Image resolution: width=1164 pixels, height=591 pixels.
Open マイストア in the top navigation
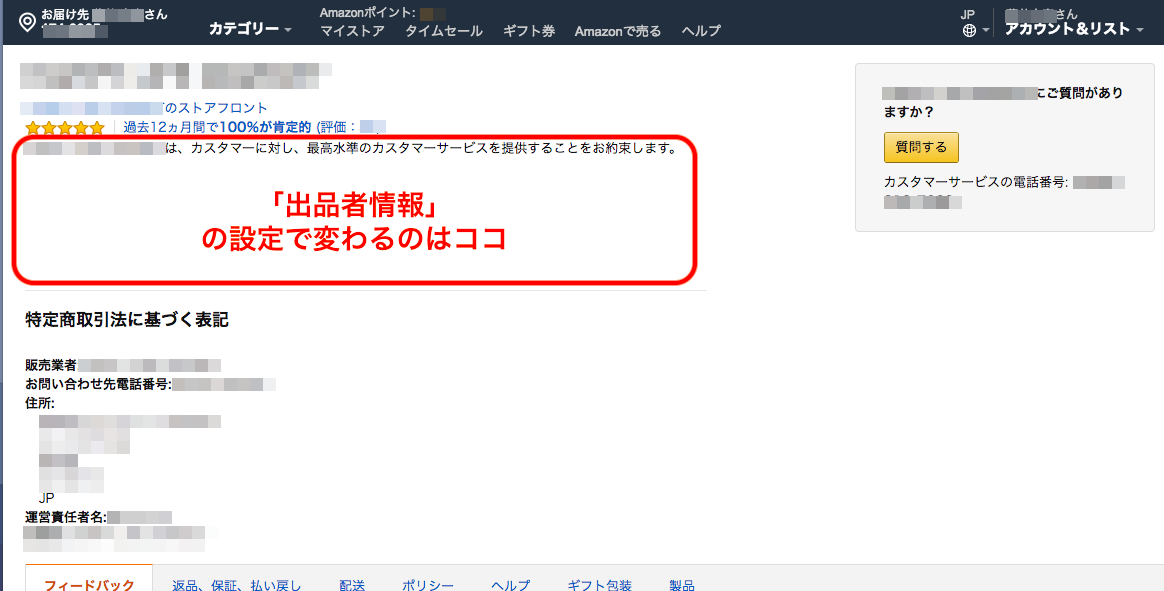pyautogui.click(x=352, y=31)
